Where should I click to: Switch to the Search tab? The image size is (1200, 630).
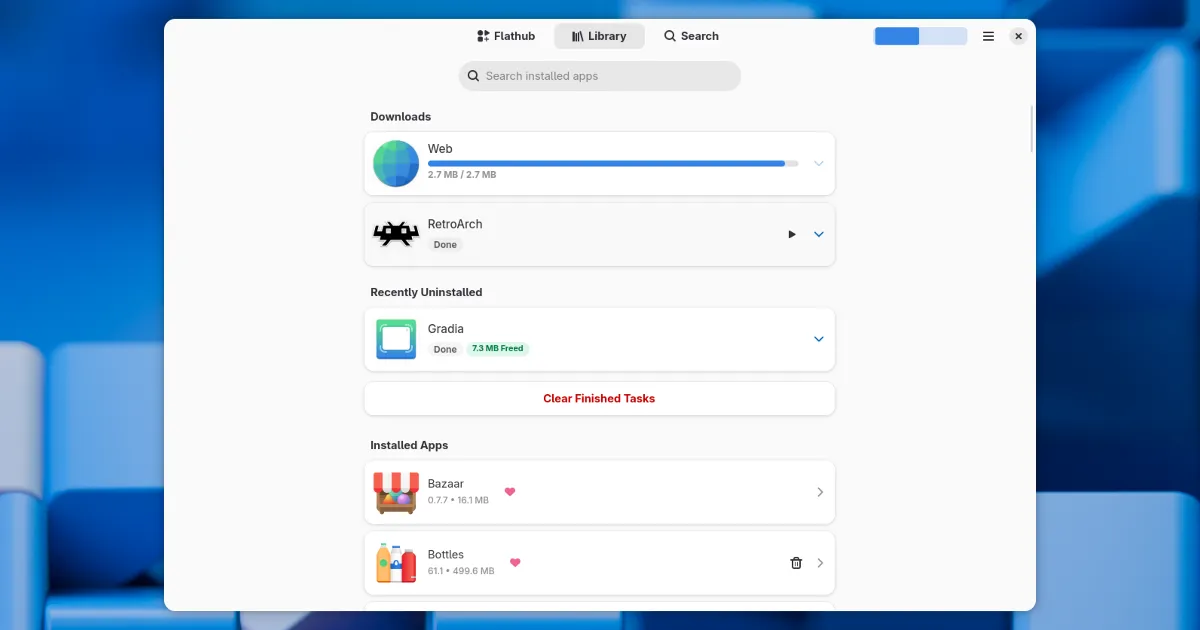[691, 36]
